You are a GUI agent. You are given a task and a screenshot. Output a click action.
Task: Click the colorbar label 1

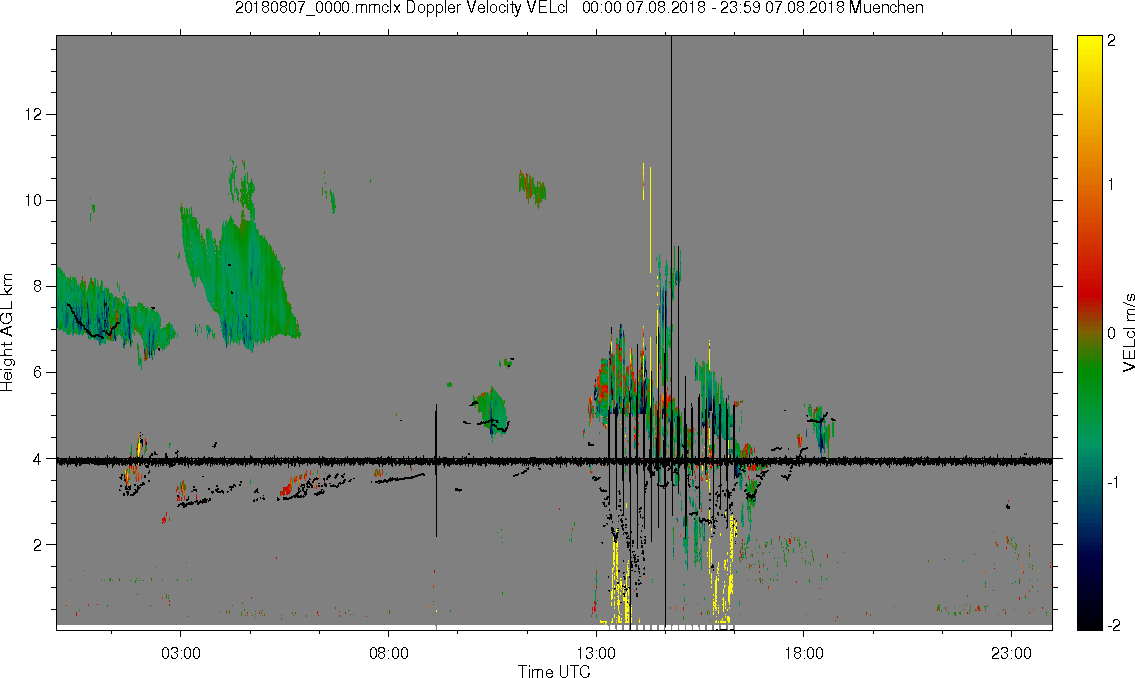[x=1111, y=185]
